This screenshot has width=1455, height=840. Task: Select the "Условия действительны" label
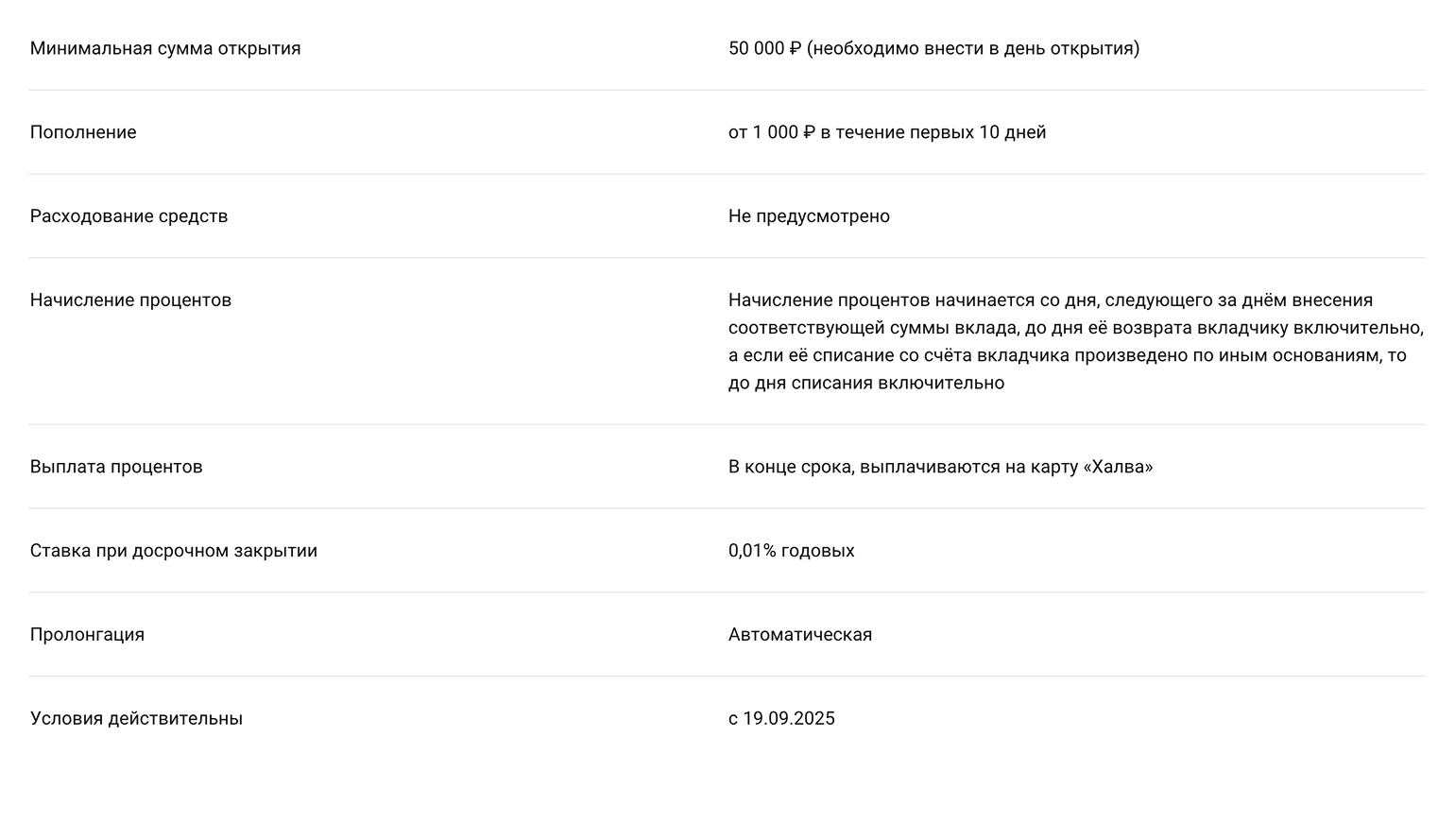(x=136, y=719)
